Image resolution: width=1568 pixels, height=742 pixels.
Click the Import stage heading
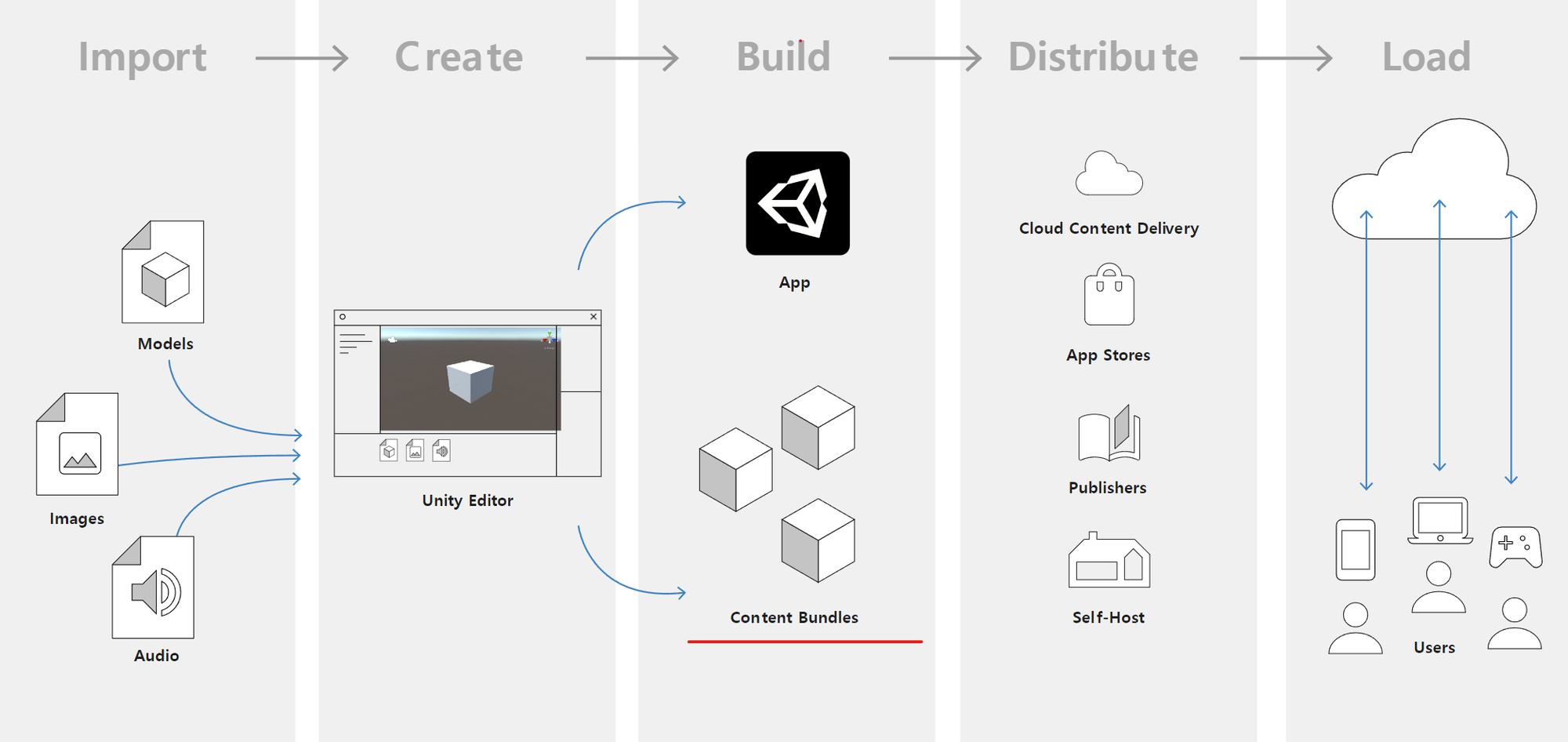[x=143, y=57]
